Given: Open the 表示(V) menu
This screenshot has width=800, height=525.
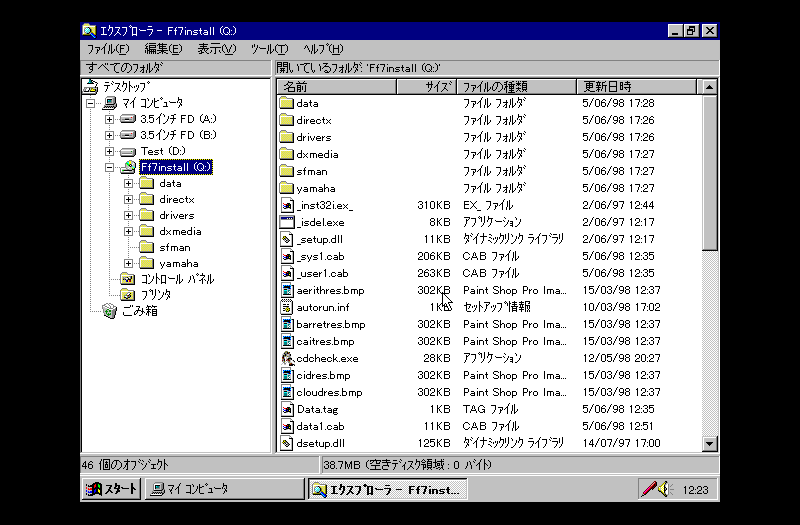Looking at the screenshot, I should pyautogui.click(x=217, y=49).
